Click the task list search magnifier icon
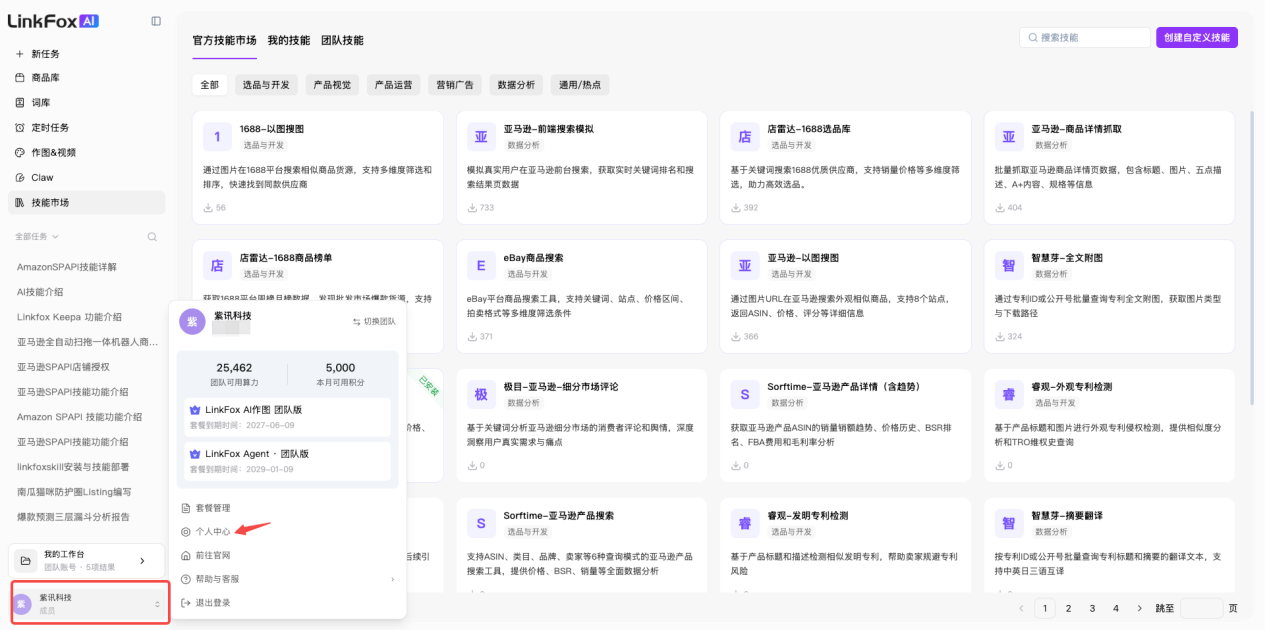This screenshot has width=1265, height=630. click(x=152, y=237)
